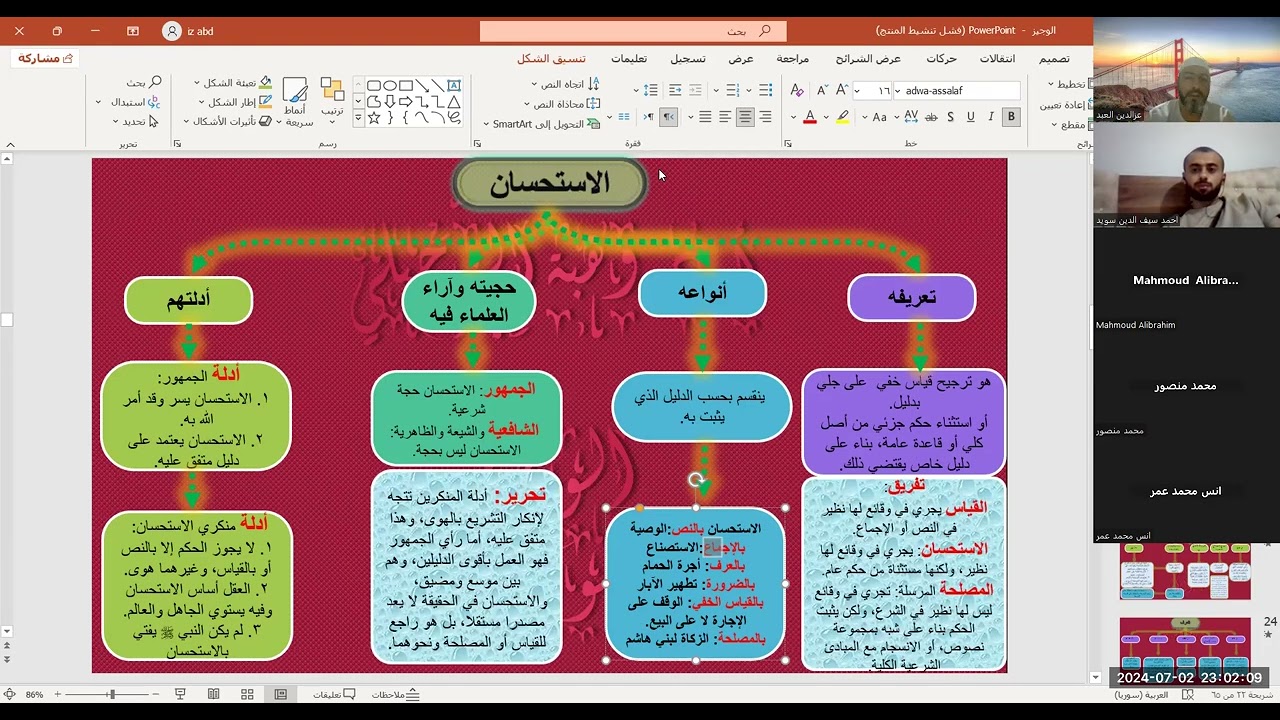Select the right arrow shape in gallery
1280x720 pixels.
tap(406, 101)
